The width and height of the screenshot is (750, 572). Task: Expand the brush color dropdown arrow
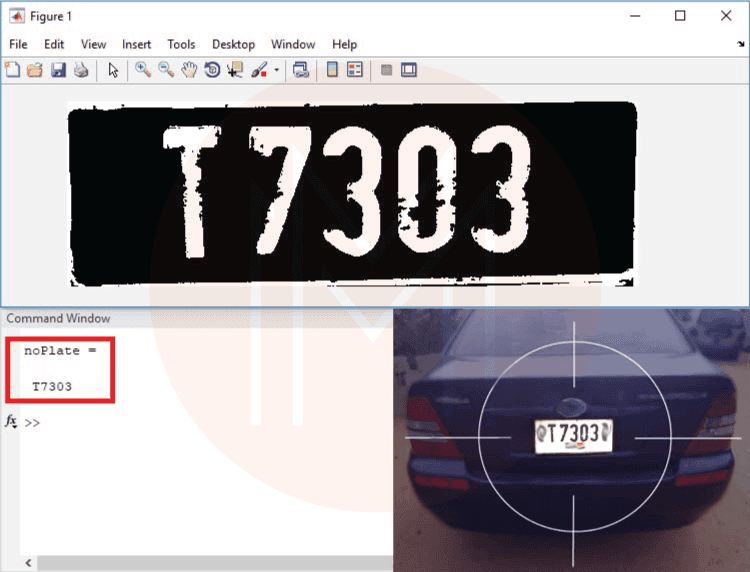coord(276,71)
